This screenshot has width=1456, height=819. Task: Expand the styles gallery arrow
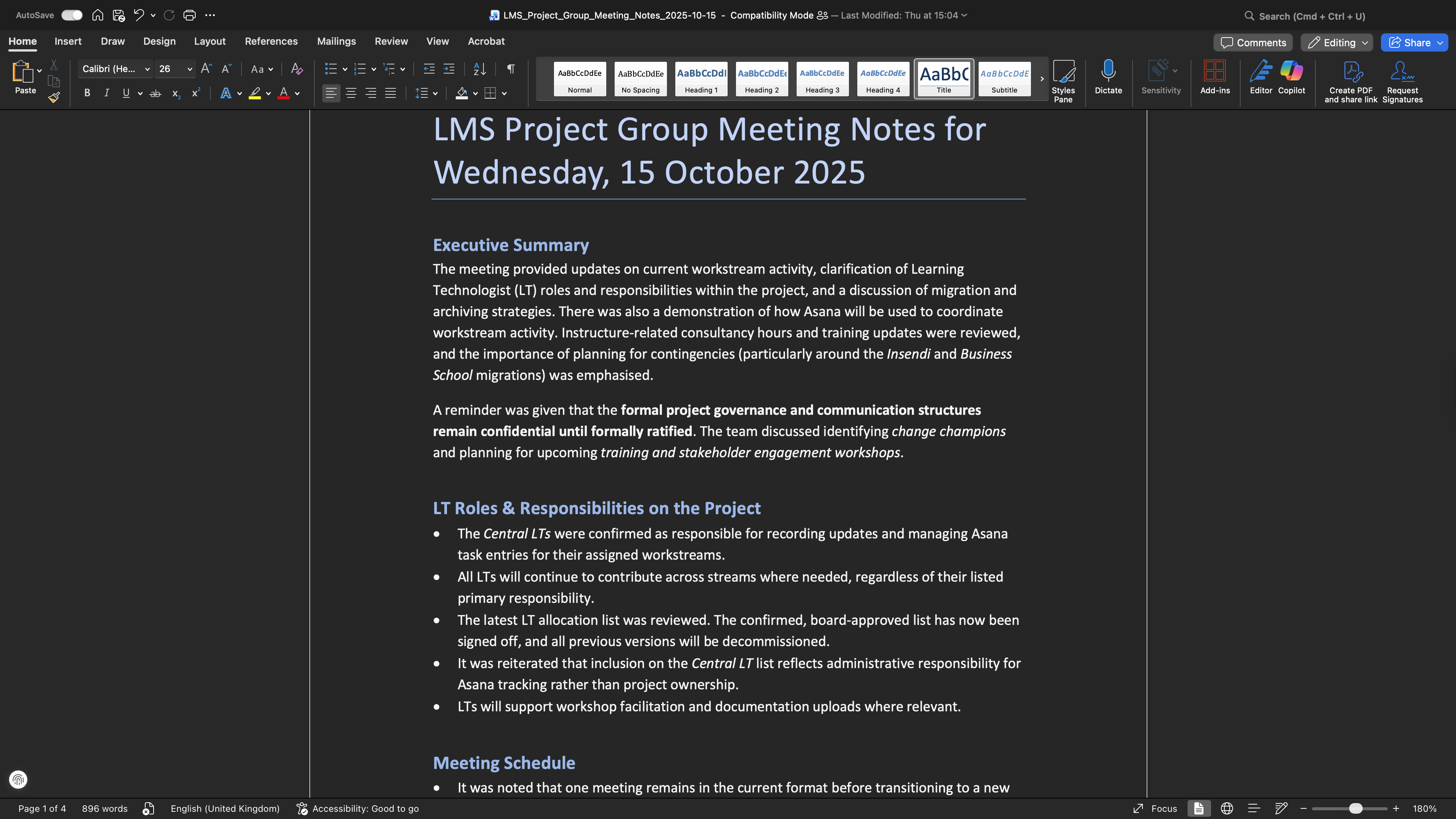[1042, 79]
